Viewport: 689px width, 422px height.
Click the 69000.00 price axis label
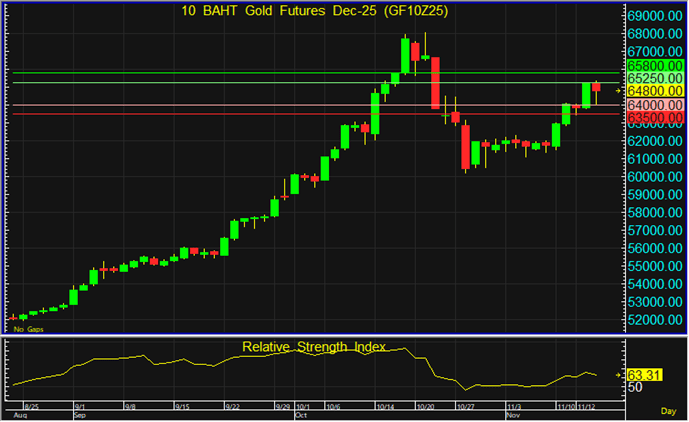pos(655,16)
